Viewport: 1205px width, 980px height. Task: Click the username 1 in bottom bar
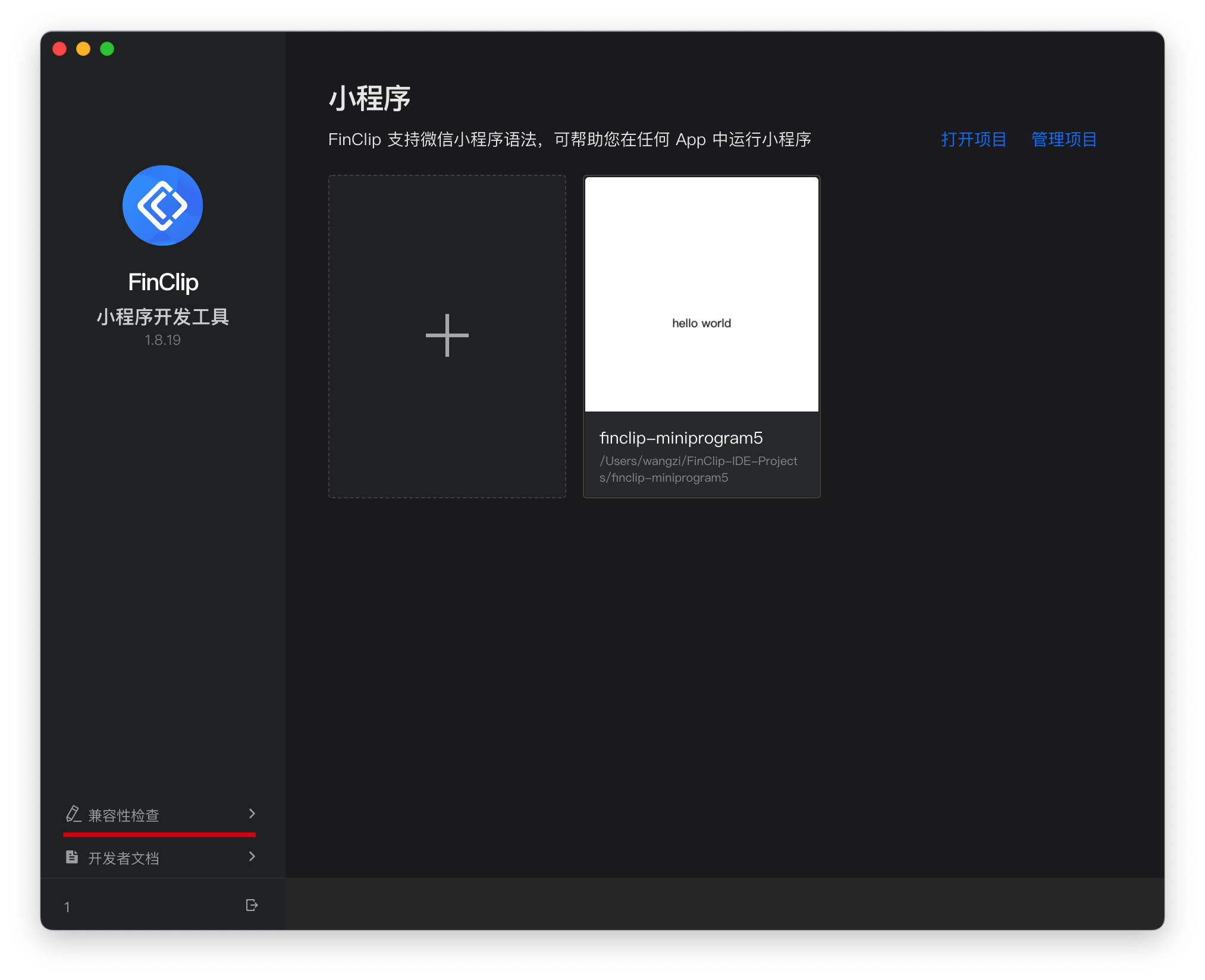(67, 907)
